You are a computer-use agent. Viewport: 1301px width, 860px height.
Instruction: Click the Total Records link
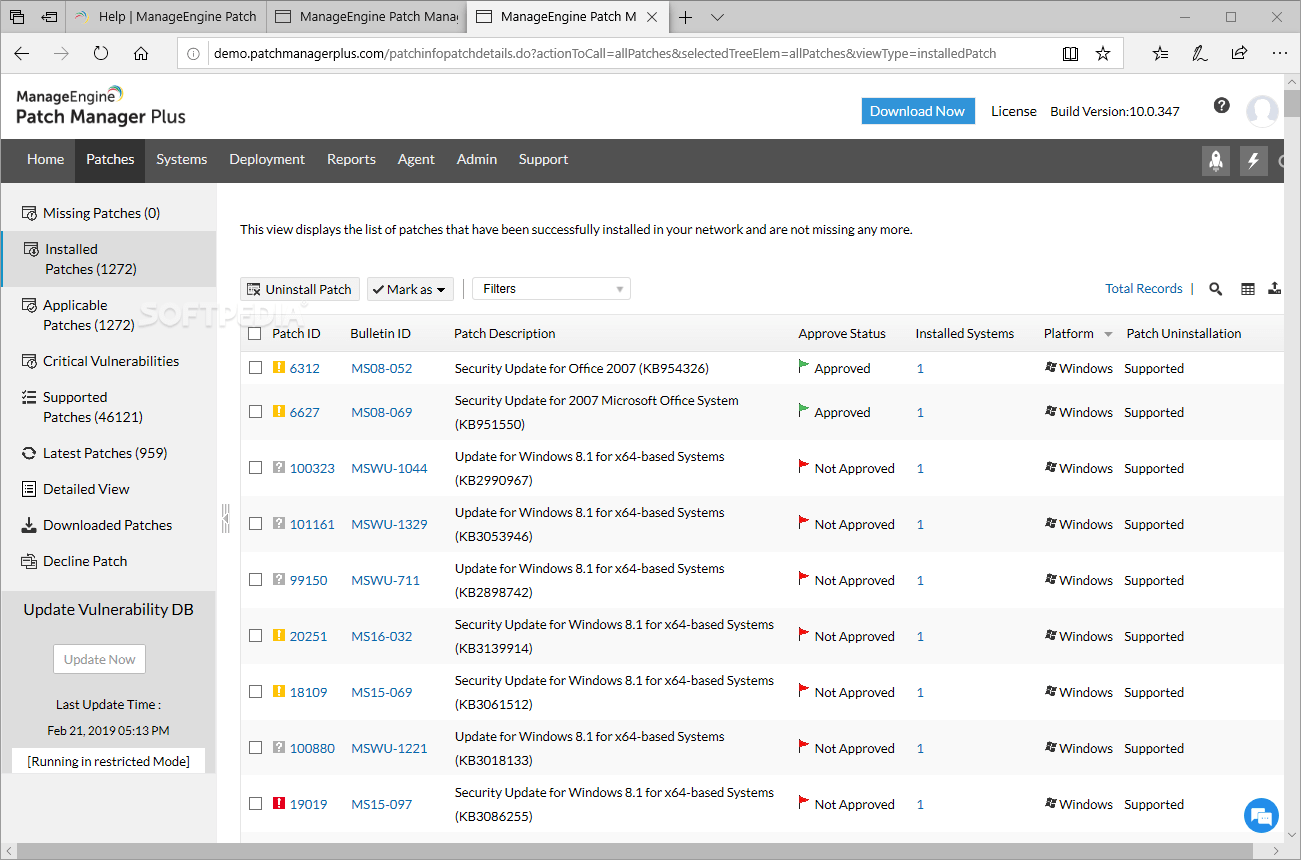pos(1144,288)
